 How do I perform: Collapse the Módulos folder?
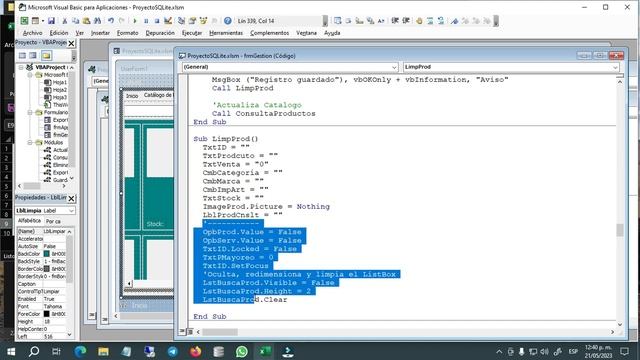click(30, 142)
